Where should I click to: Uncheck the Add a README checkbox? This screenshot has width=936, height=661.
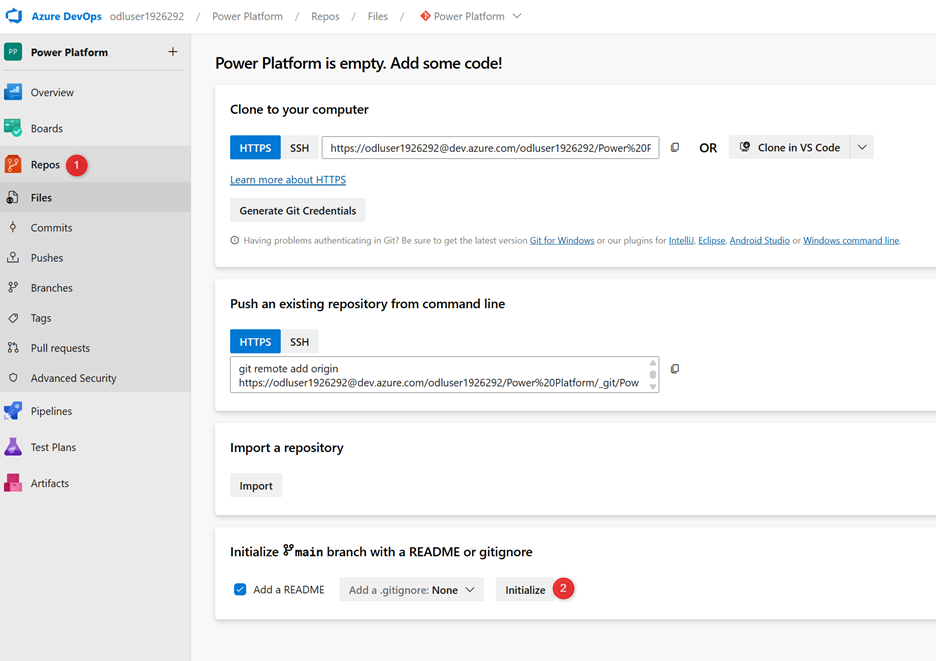tap(240, 589)
